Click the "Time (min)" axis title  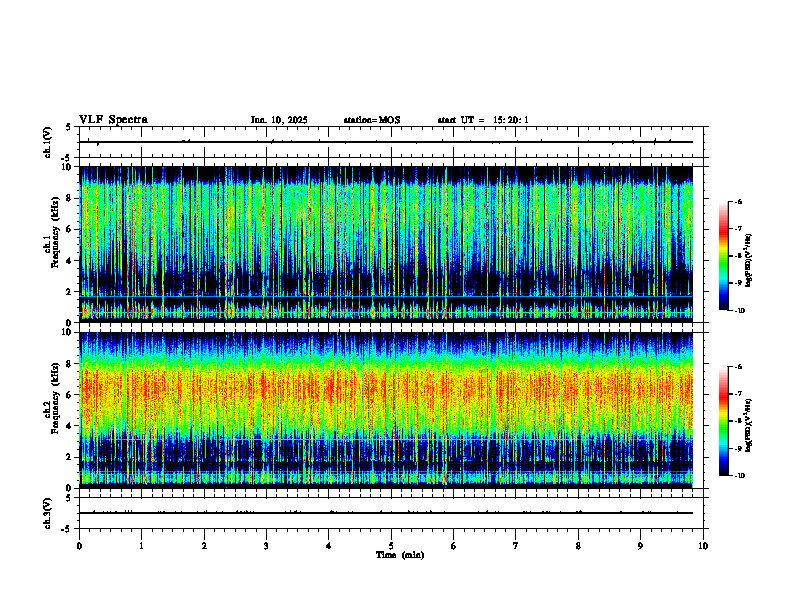(x=400, y=555)
